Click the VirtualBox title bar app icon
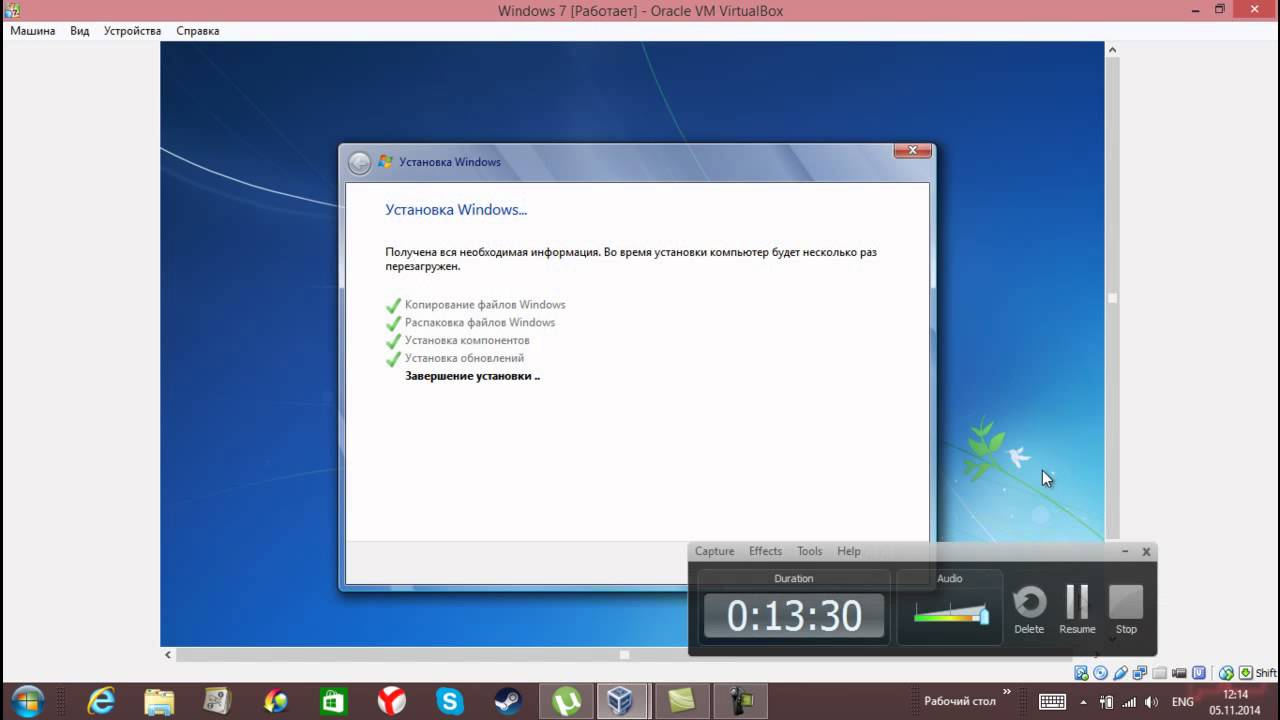1280x720 pixels. click(x=12, y=10)
